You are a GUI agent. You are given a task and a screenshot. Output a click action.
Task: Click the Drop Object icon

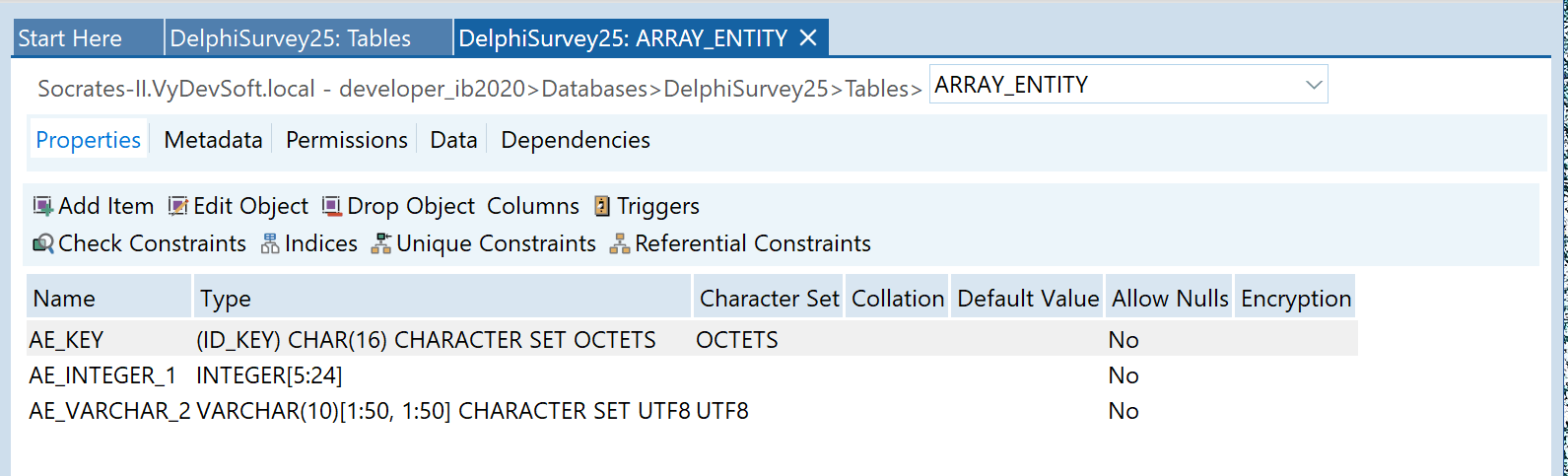(x=332, y=206)
